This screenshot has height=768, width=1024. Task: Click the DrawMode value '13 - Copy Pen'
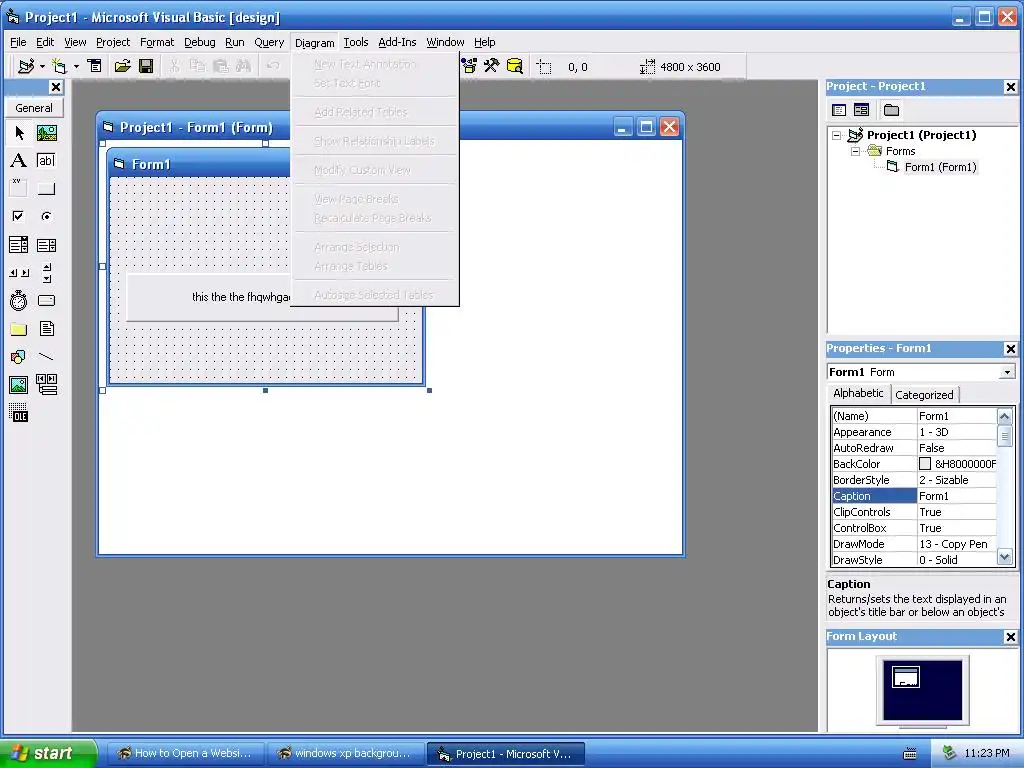pos(953,544)
